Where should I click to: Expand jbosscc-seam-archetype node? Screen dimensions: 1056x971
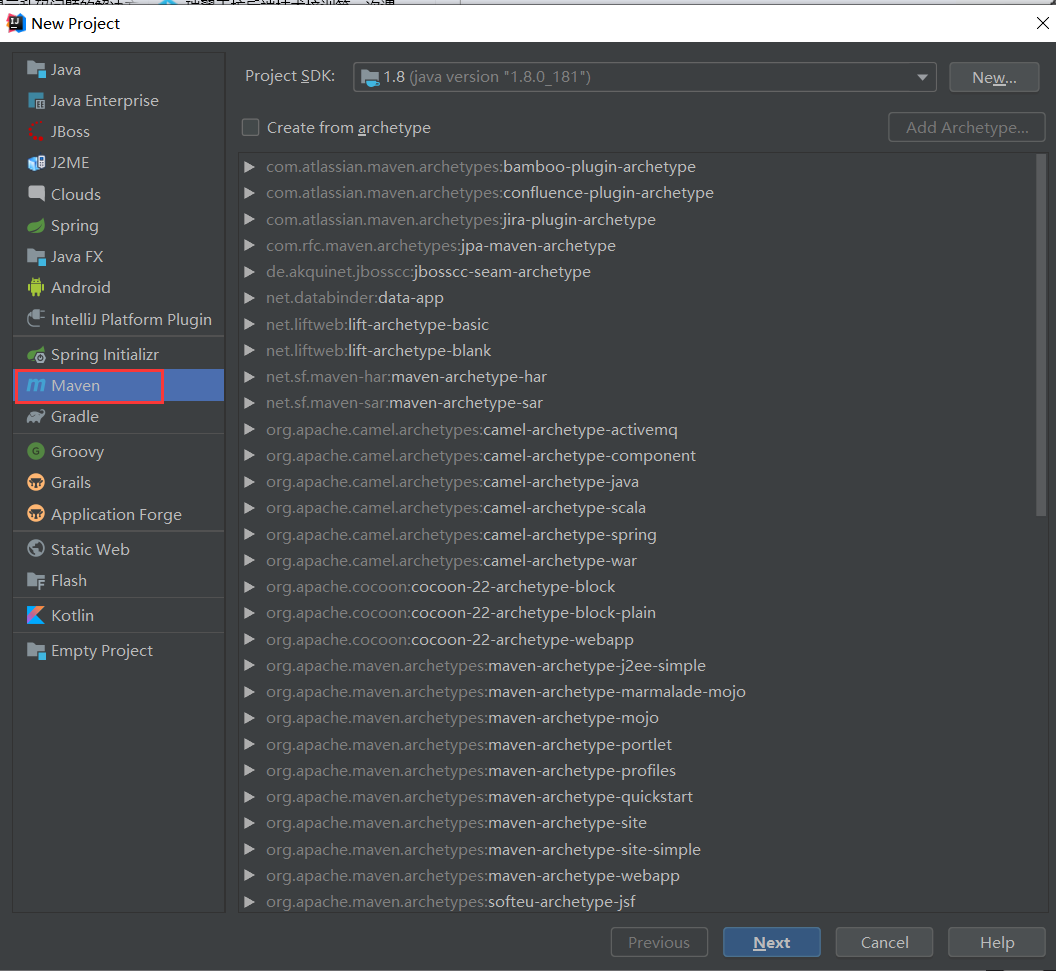coord(249,272)
